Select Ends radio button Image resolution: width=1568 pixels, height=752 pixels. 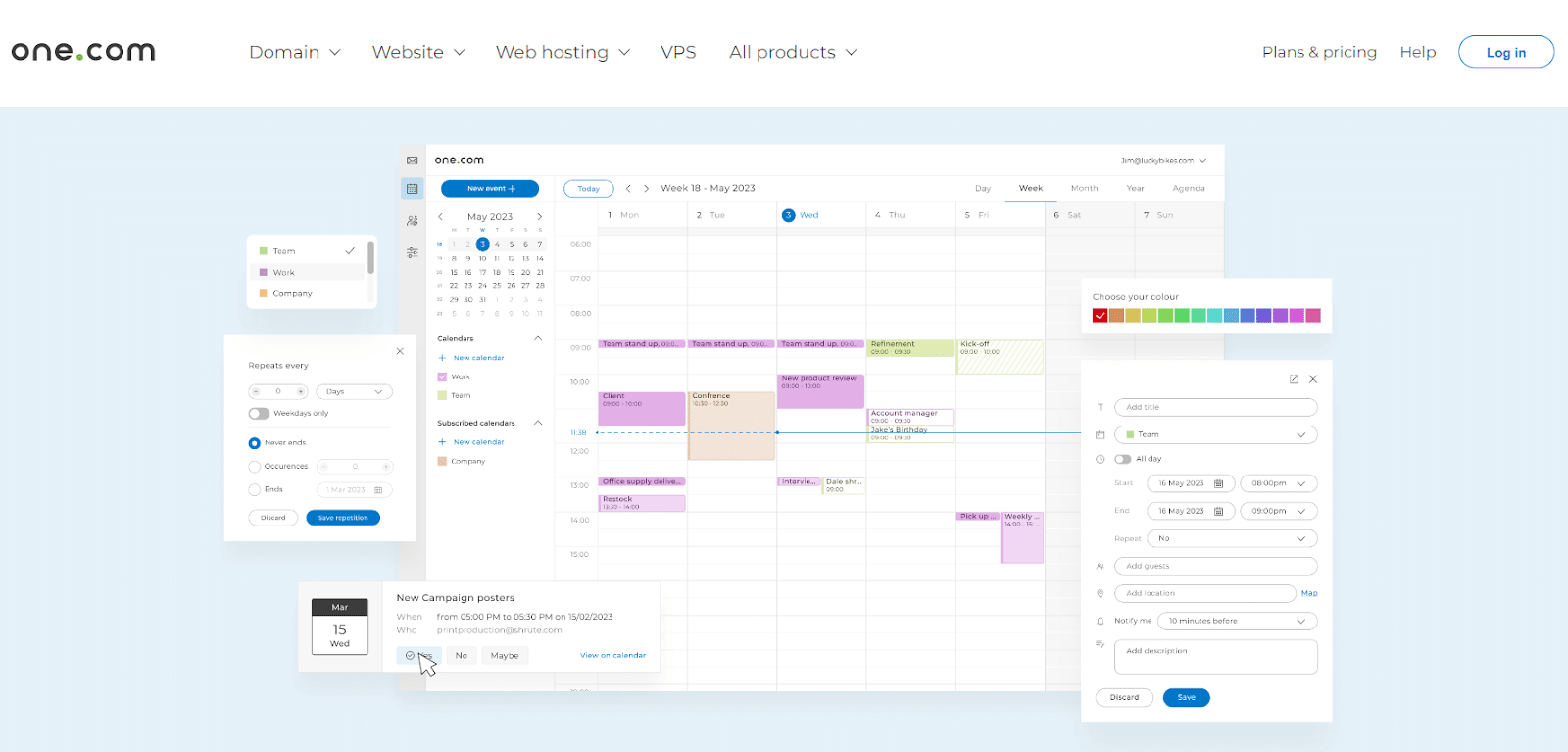pyautogui.click(x=255, y=489)
